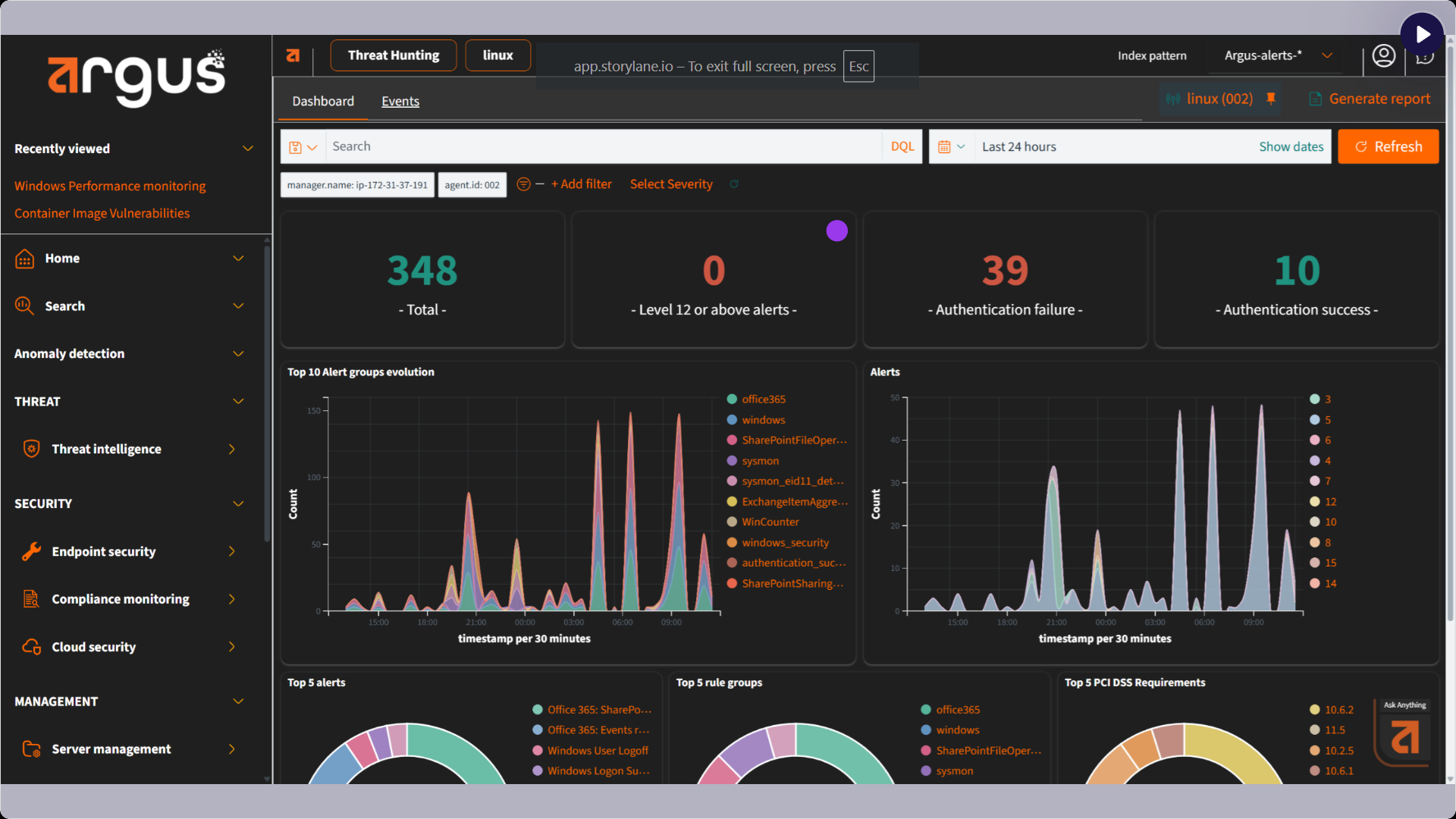Click the agent signal icon before linux (002)
The image size is (1456, 819).
(1173, 99)
